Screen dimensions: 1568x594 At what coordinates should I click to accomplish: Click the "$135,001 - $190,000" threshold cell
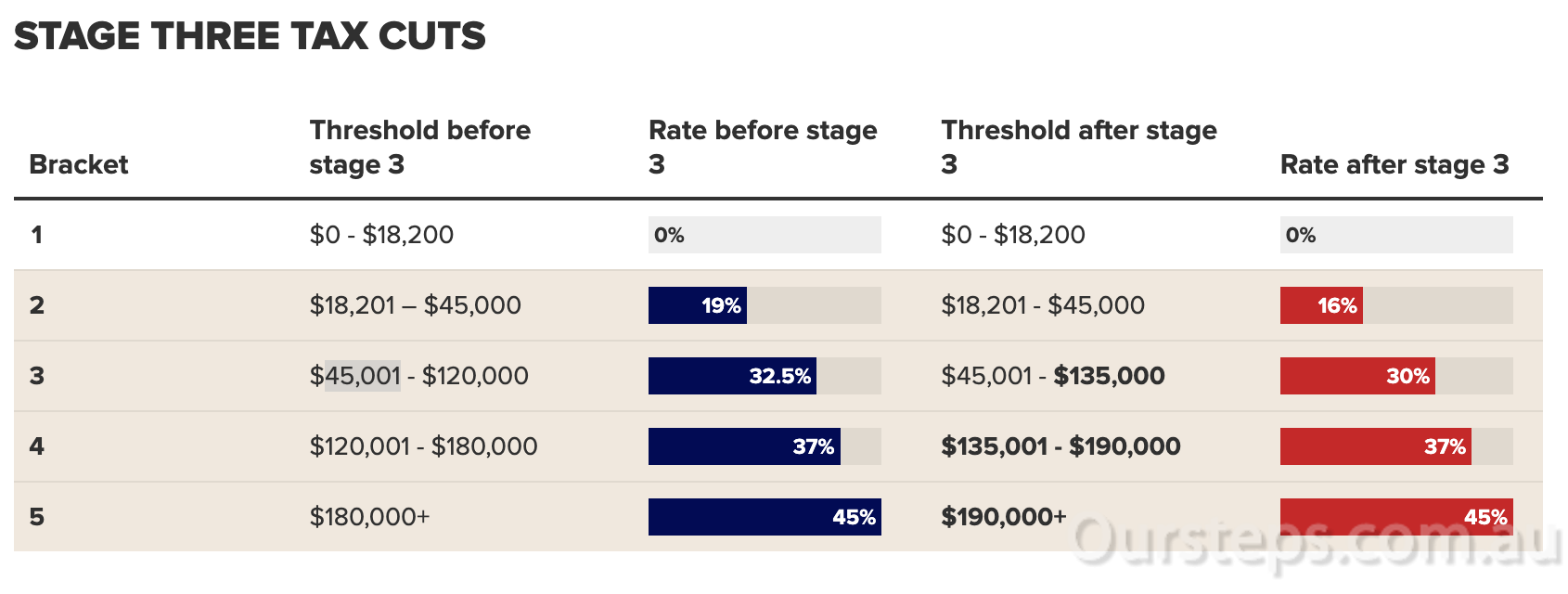[1060, 446]
